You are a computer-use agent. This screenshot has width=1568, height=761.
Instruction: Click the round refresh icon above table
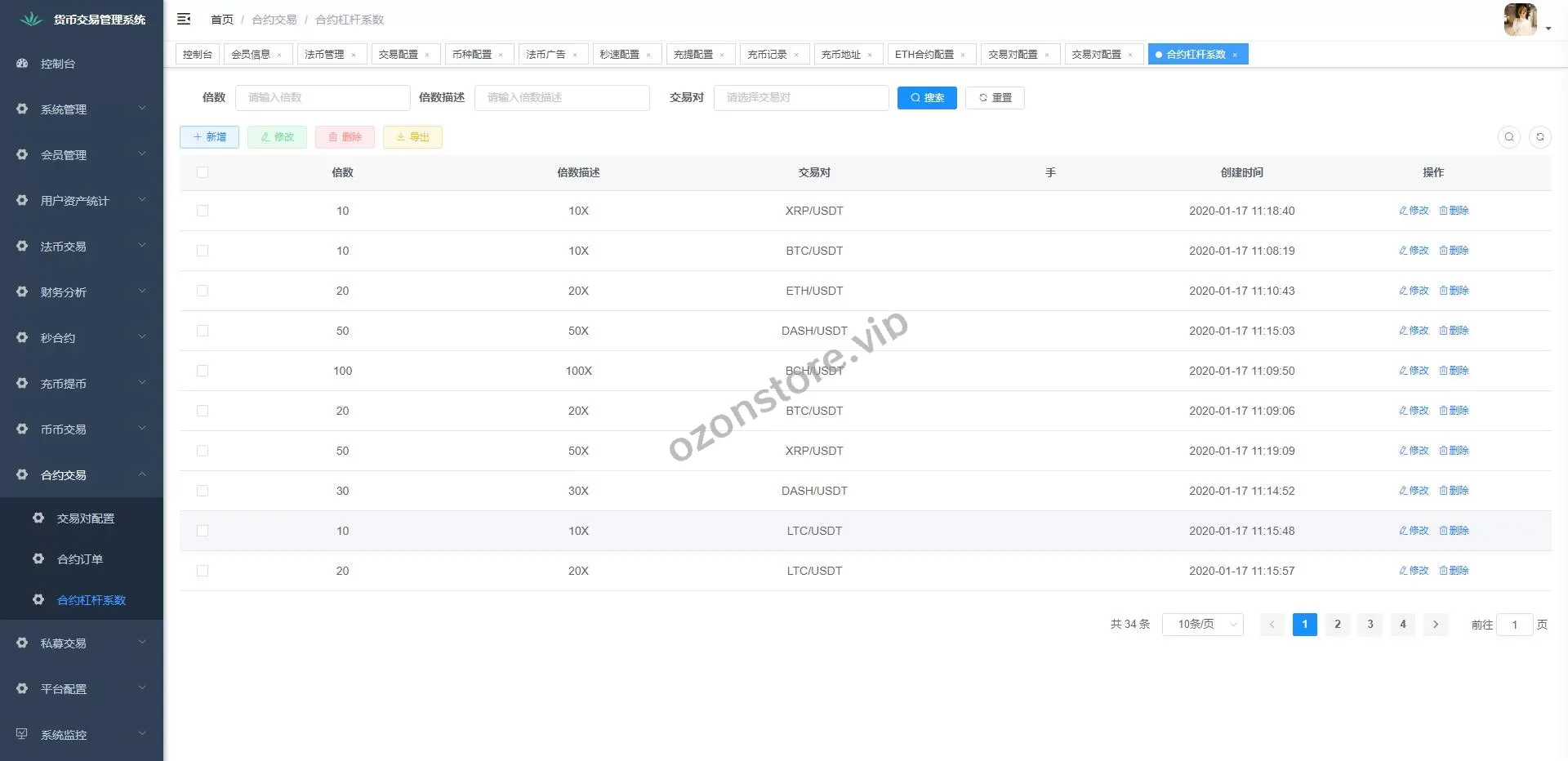click(x=1539, y=137)
